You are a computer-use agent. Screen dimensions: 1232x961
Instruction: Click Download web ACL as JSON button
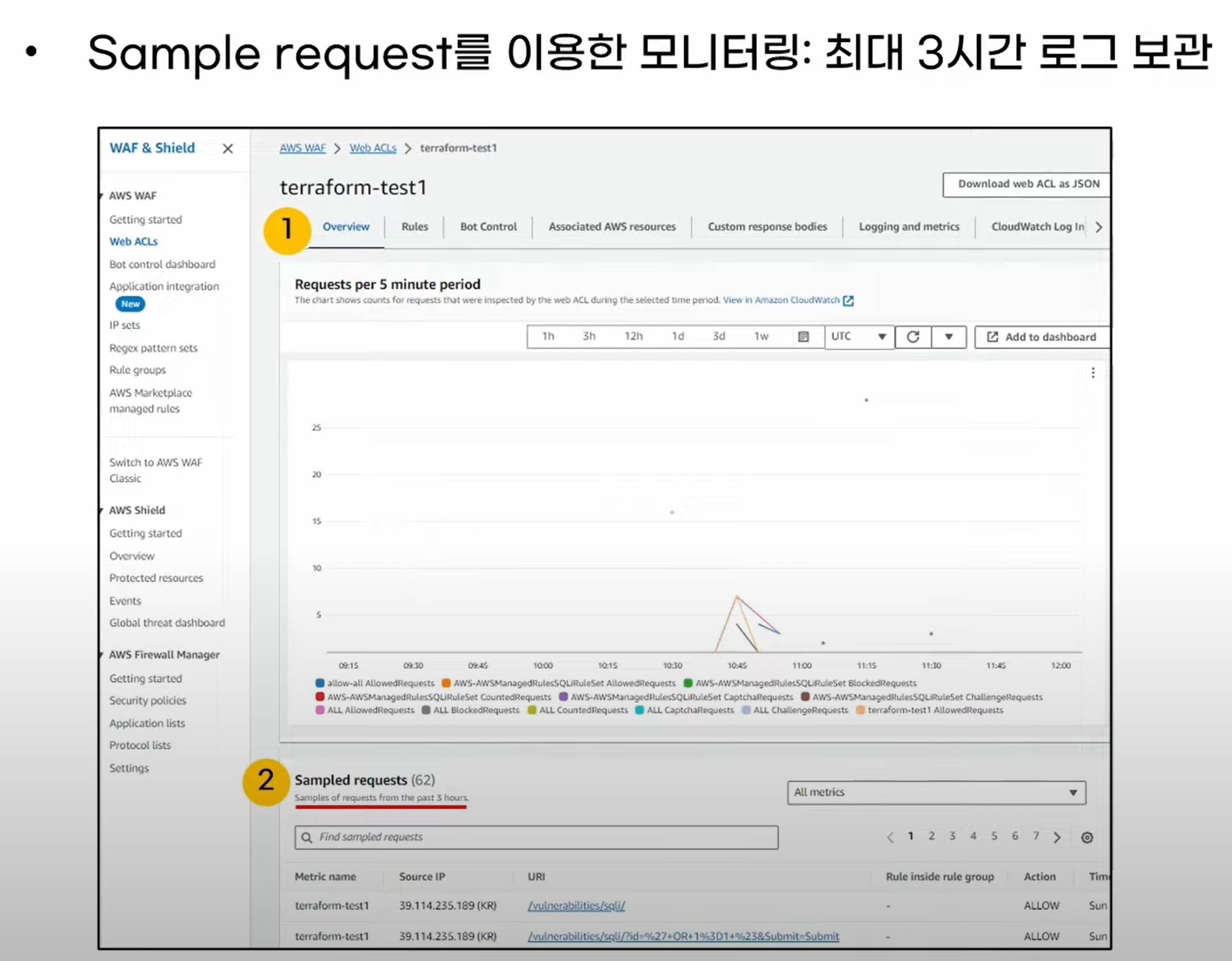[x=1028, y=184]
